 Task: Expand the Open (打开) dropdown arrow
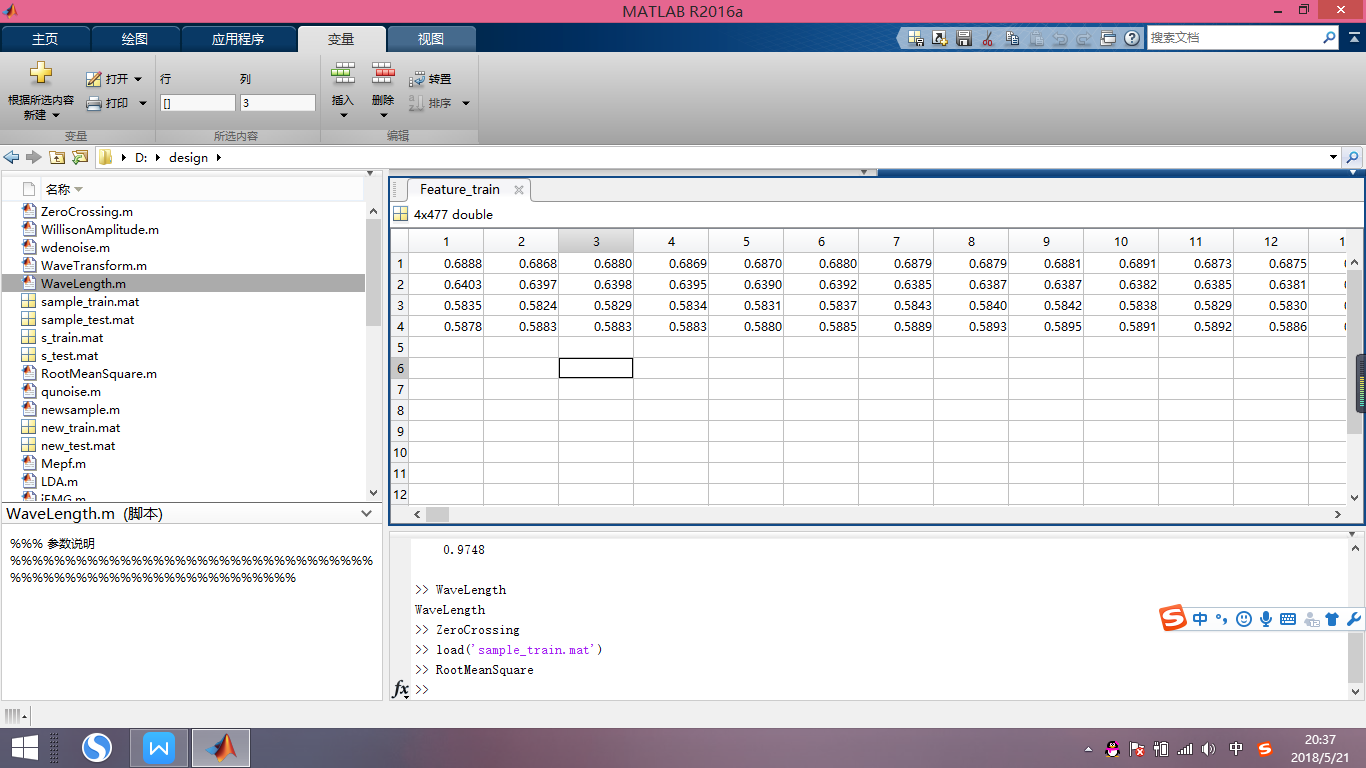click(x=138, y=79)
